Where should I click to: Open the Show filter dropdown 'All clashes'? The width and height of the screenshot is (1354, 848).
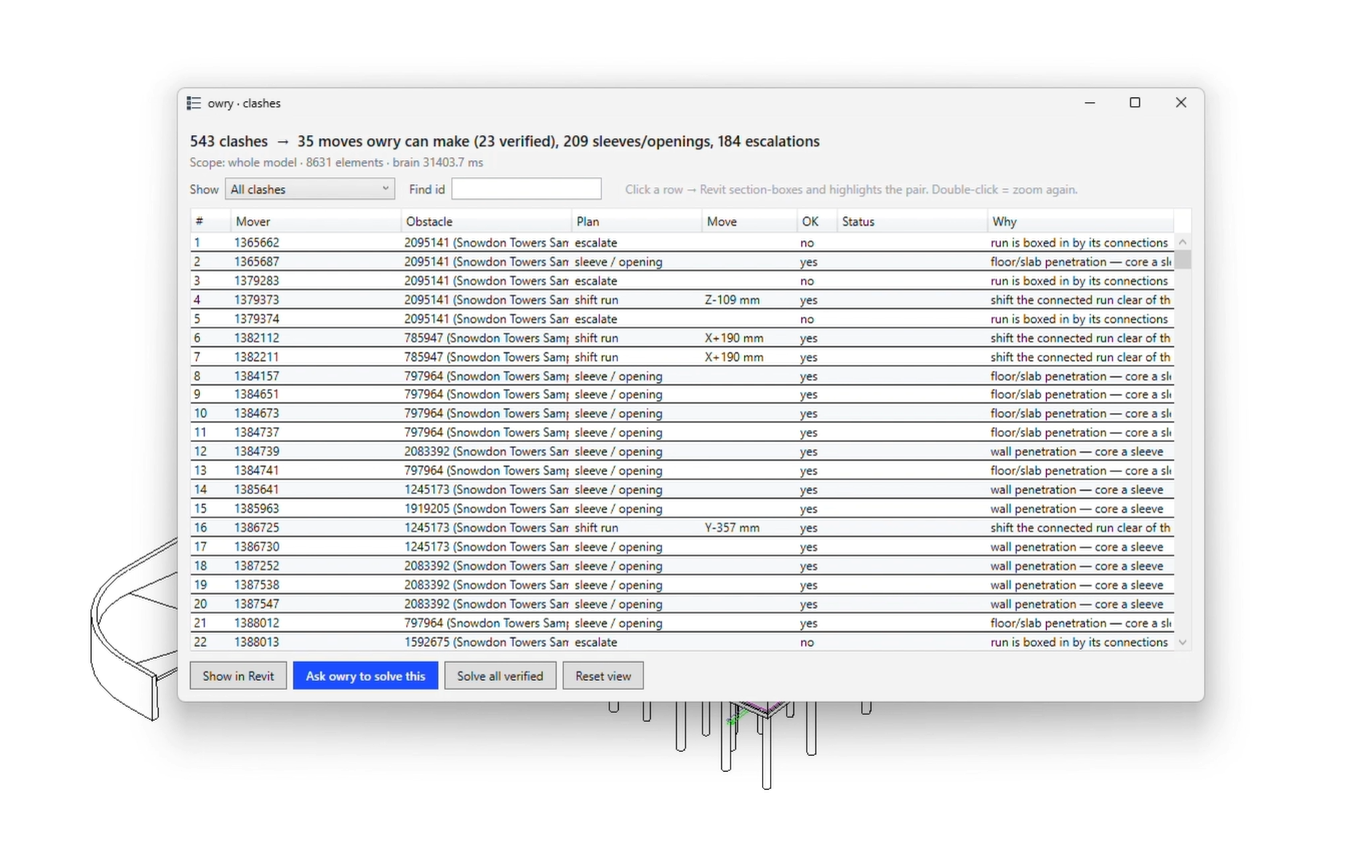pos(310,189)
